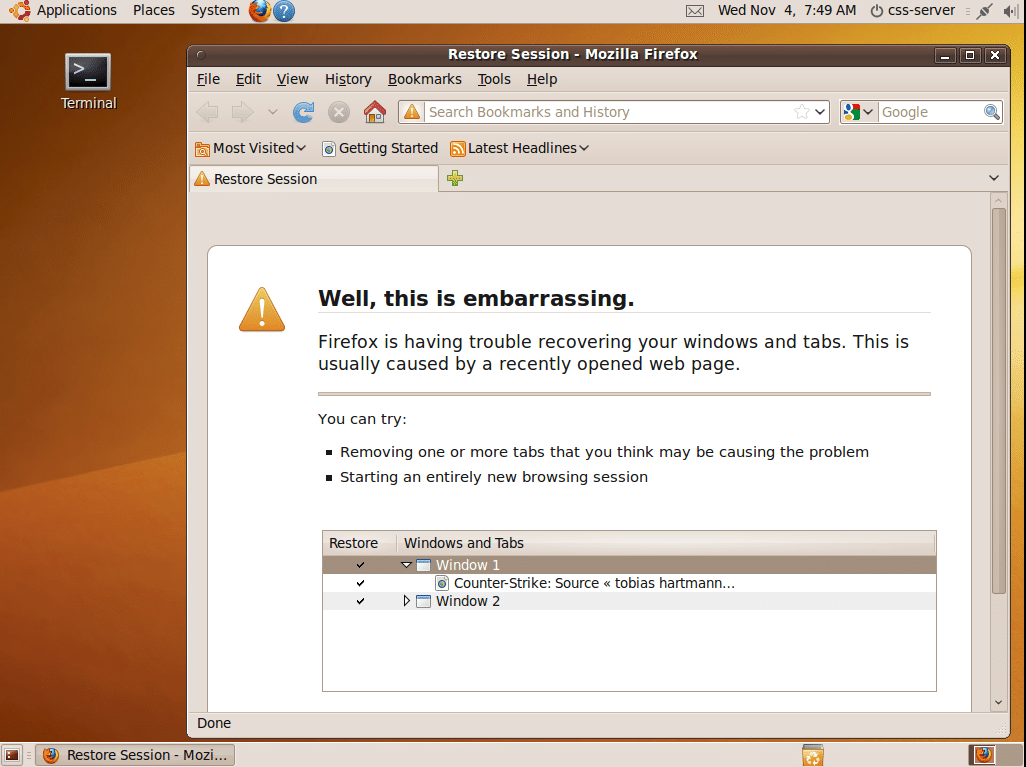The image size is (1026, 767).
Task: Click in the Google search field
Action: click(930, 112)
